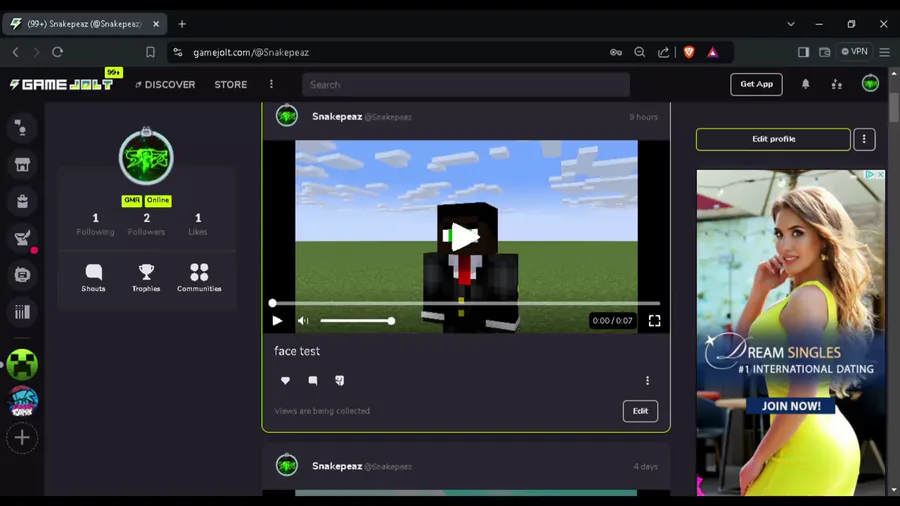Open Brave Rewards triangle icon
This screenshot has width=900, height=506.
(712, 52)
